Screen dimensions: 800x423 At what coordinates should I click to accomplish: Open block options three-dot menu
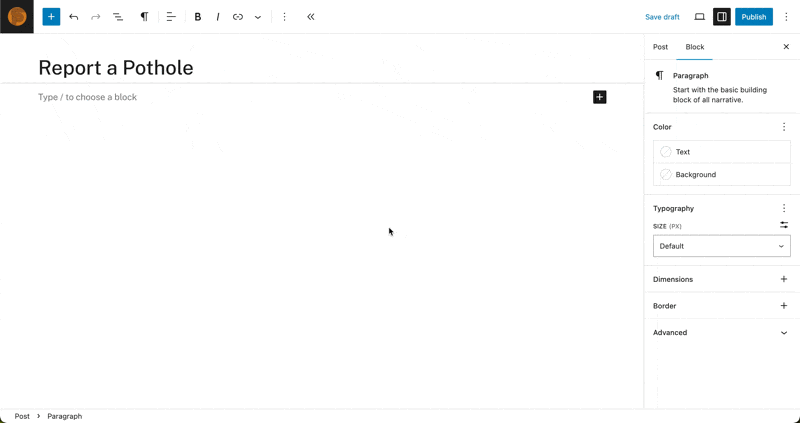(284, 17)
